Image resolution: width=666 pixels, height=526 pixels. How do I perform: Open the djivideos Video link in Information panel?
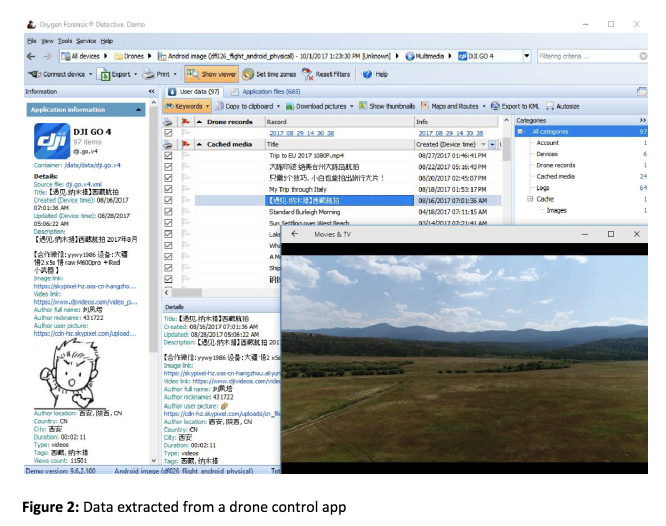click(85, 302)
